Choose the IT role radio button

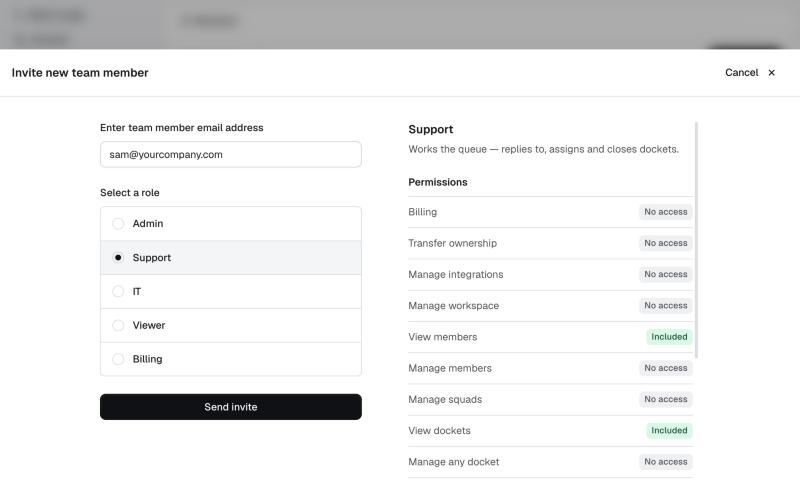point(118,291)
